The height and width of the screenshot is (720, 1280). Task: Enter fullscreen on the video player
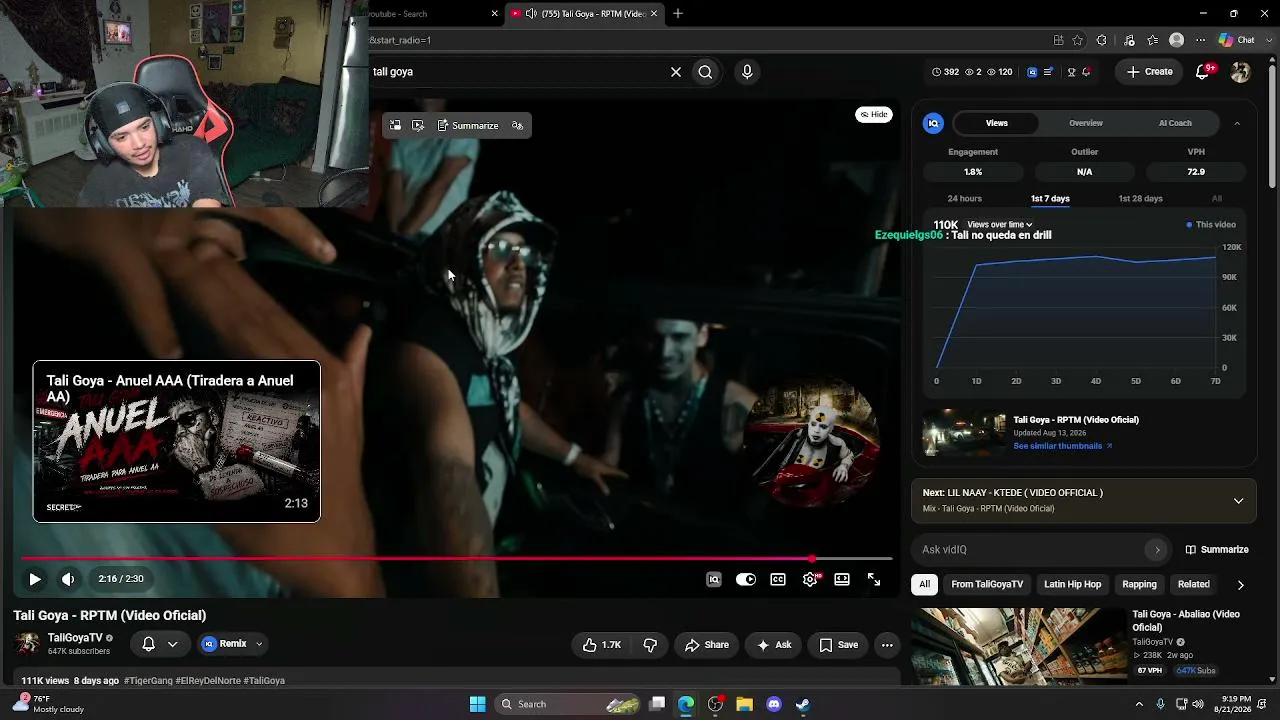[874, 579]
